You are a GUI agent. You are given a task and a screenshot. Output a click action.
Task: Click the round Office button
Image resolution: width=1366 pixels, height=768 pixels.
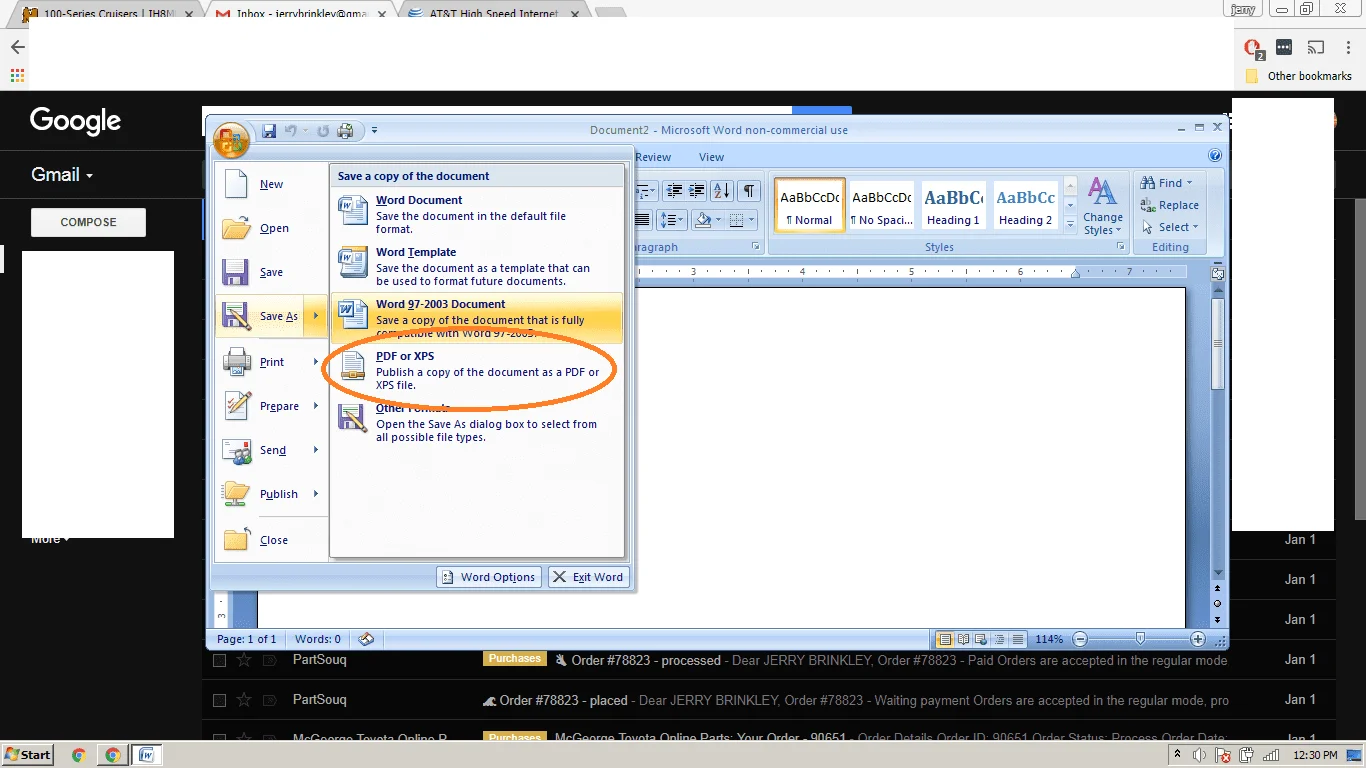pyautogui.click(x=230, y=139)
